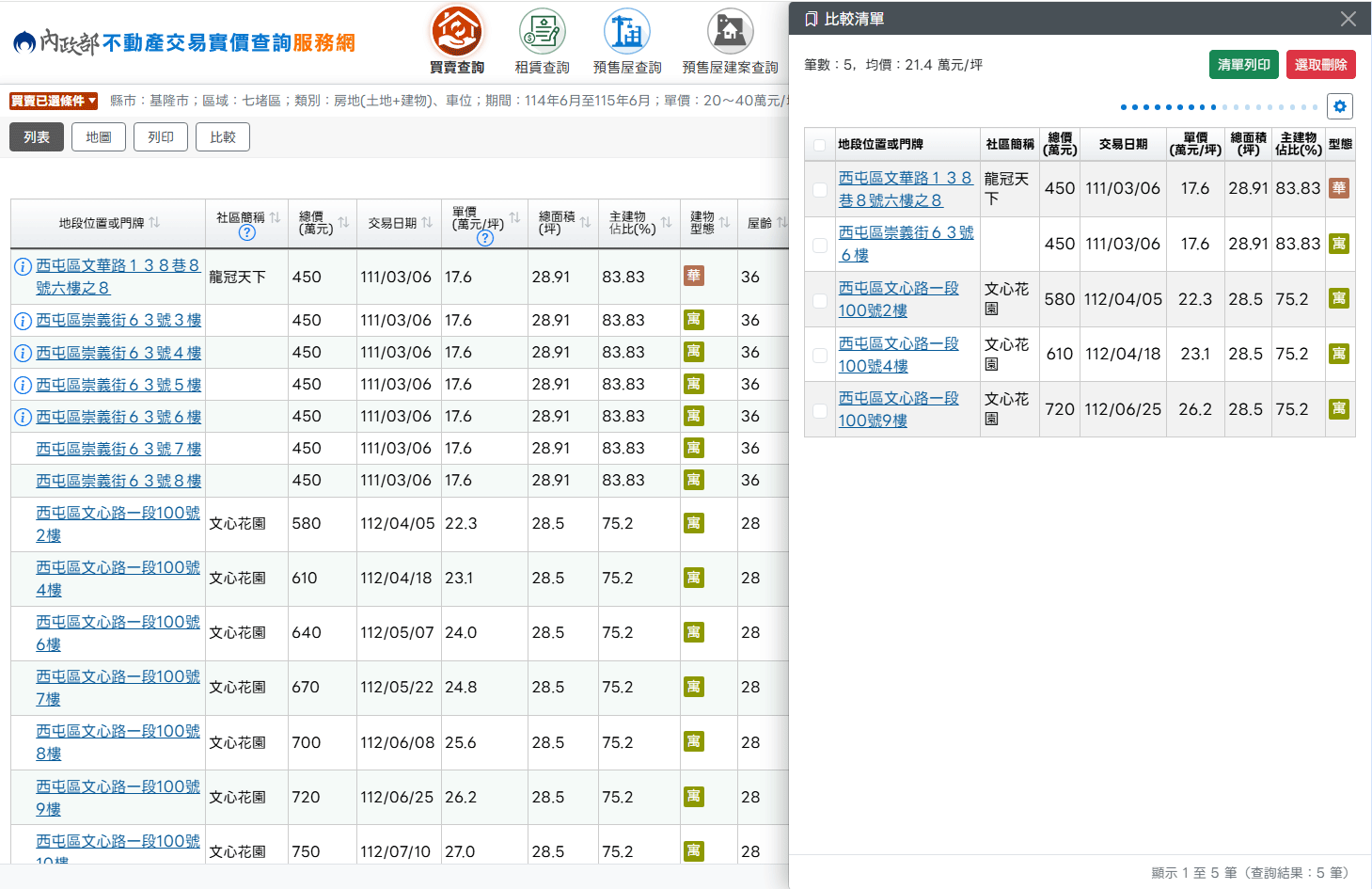Open info for 西屯區崇義街63號4樓
This screenshot has width=1372, height=889.
[x=23, y=353]
